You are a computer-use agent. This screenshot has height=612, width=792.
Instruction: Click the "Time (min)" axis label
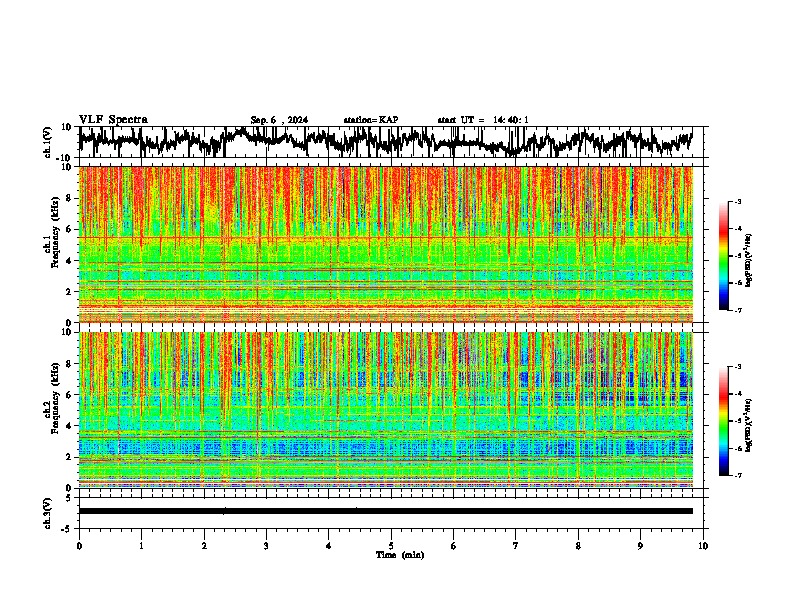click(400, 555)
